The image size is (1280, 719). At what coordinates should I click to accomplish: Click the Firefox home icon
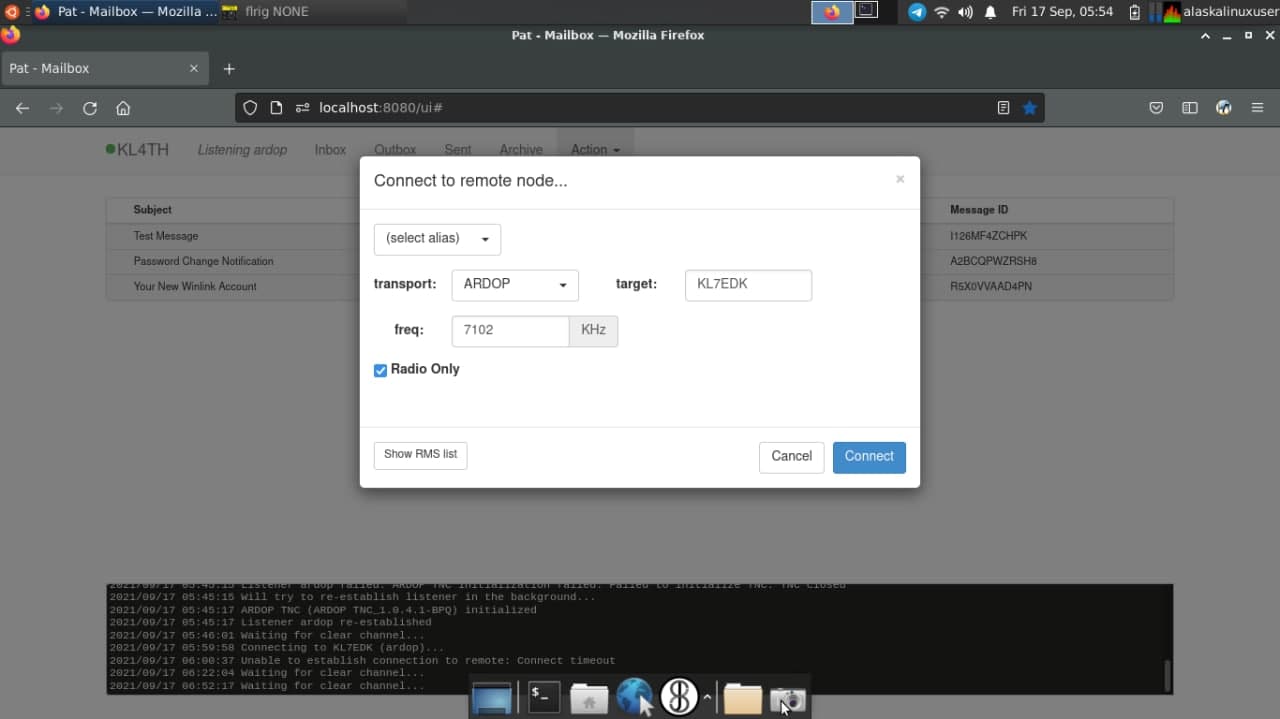coord(123,108)
